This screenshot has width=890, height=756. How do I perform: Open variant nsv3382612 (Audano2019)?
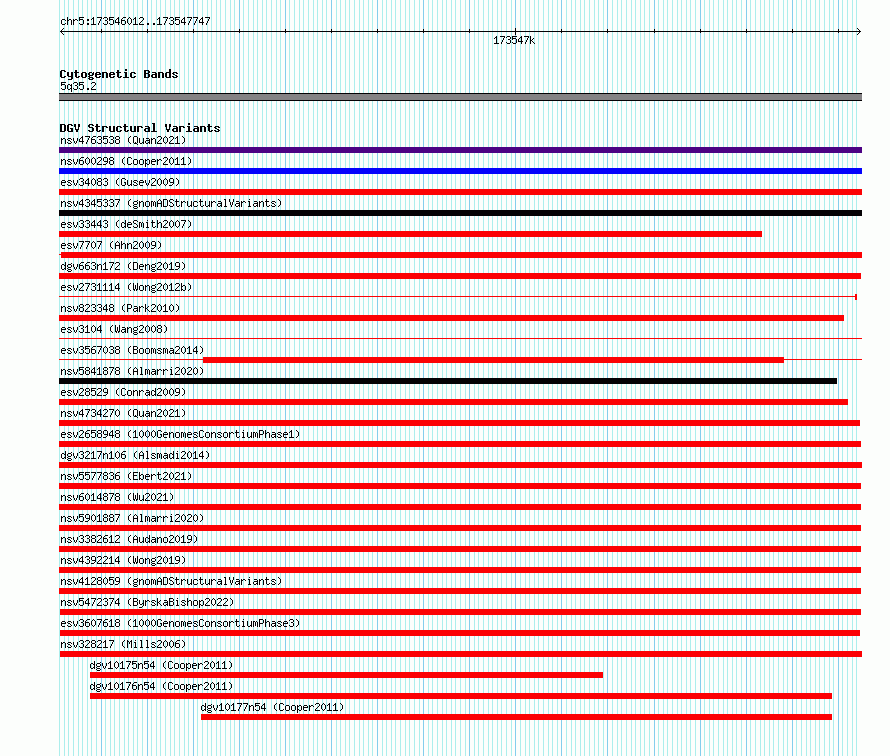tap(129, 539)
